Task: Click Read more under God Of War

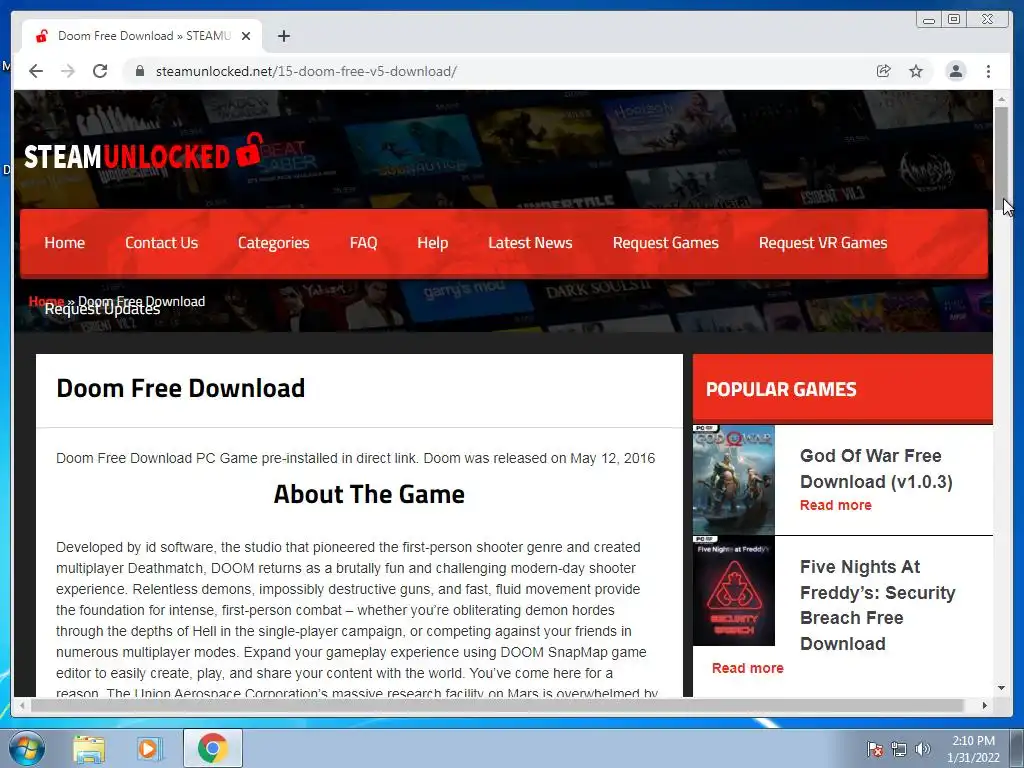Action: coord(835,505)
